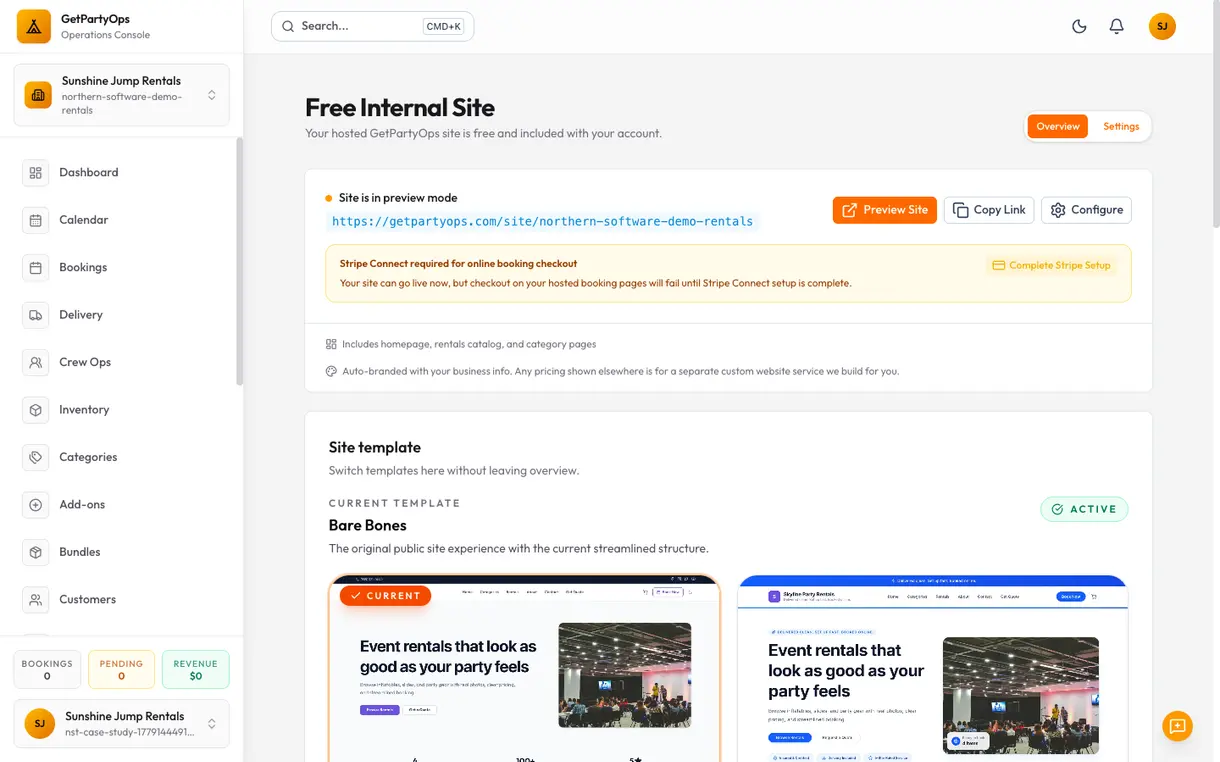The width and height of the screenshot is (1220, 762).
Task: Click the external-link icon on Preview Site
Action: tap(849, 210)
